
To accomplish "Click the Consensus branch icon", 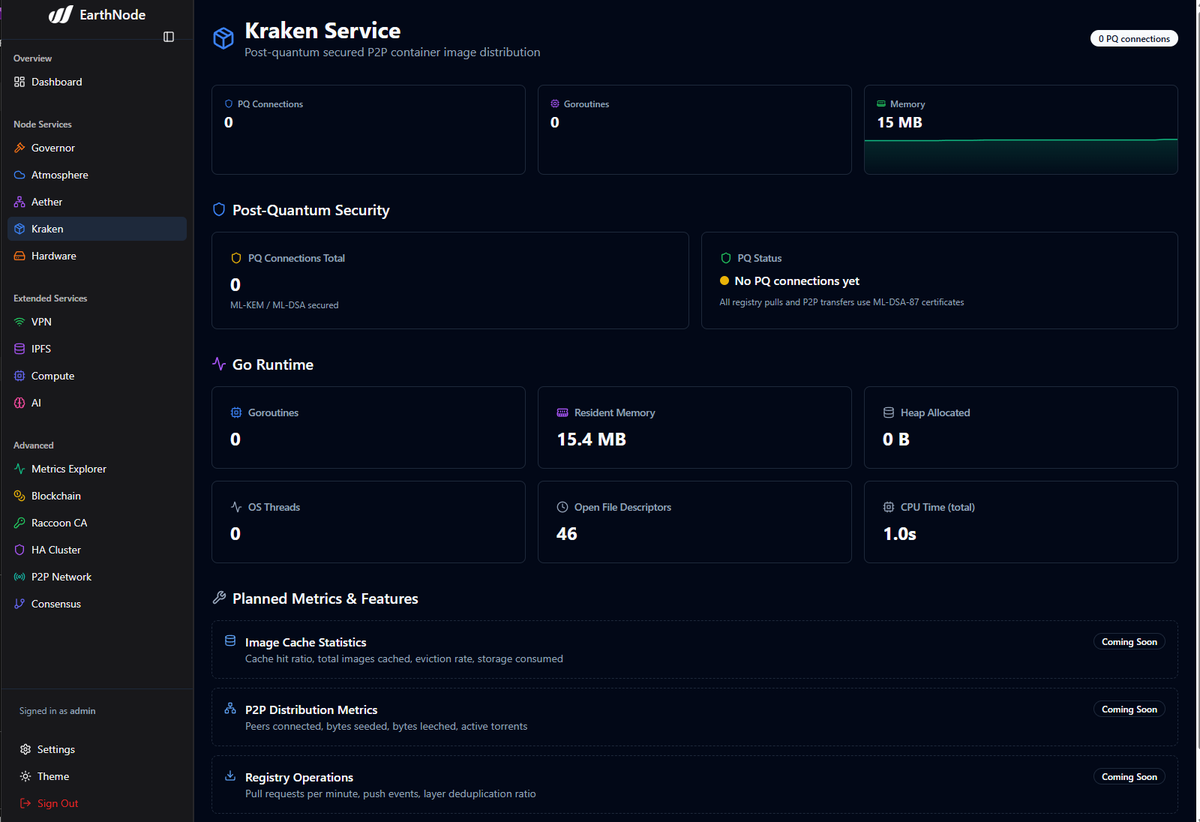I will pyautogui.click(x=20, y=604).
